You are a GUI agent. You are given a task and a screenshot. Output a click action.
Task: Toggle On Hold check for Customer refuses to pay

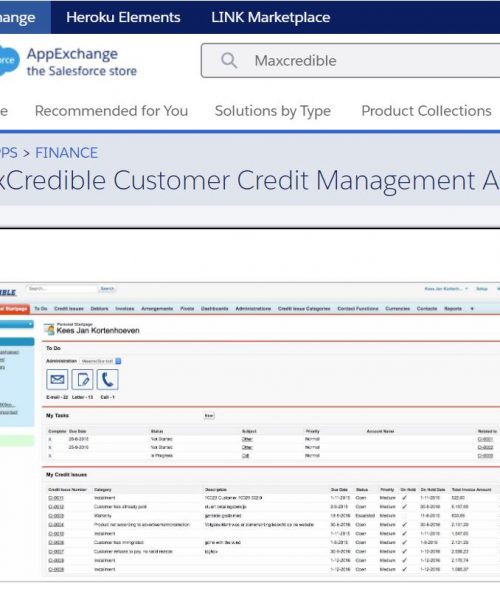point(405,551)
